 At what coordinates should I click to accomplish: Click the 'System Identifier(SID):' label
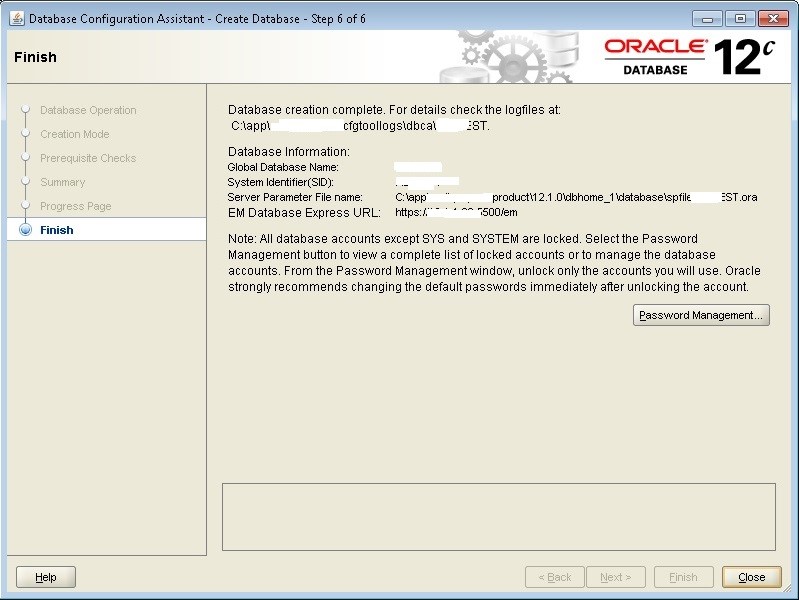pos(280,182)
